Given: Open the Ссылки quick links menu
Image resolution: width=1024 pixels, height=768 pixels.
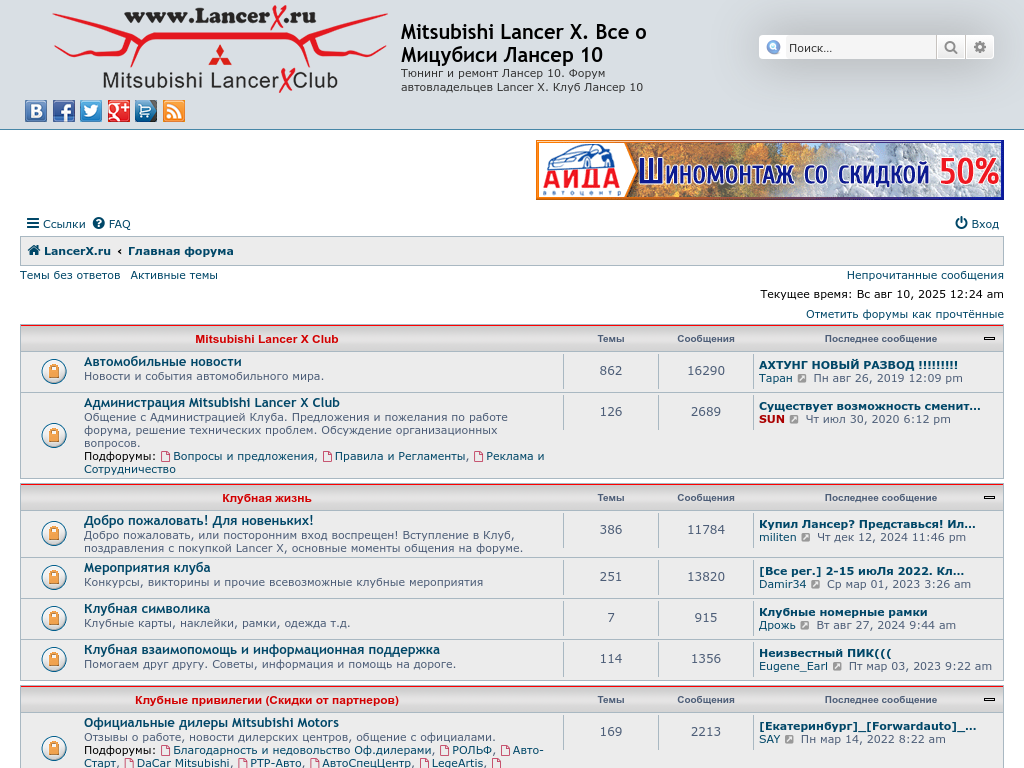Looking at the screenshot, I should [56, 224].
